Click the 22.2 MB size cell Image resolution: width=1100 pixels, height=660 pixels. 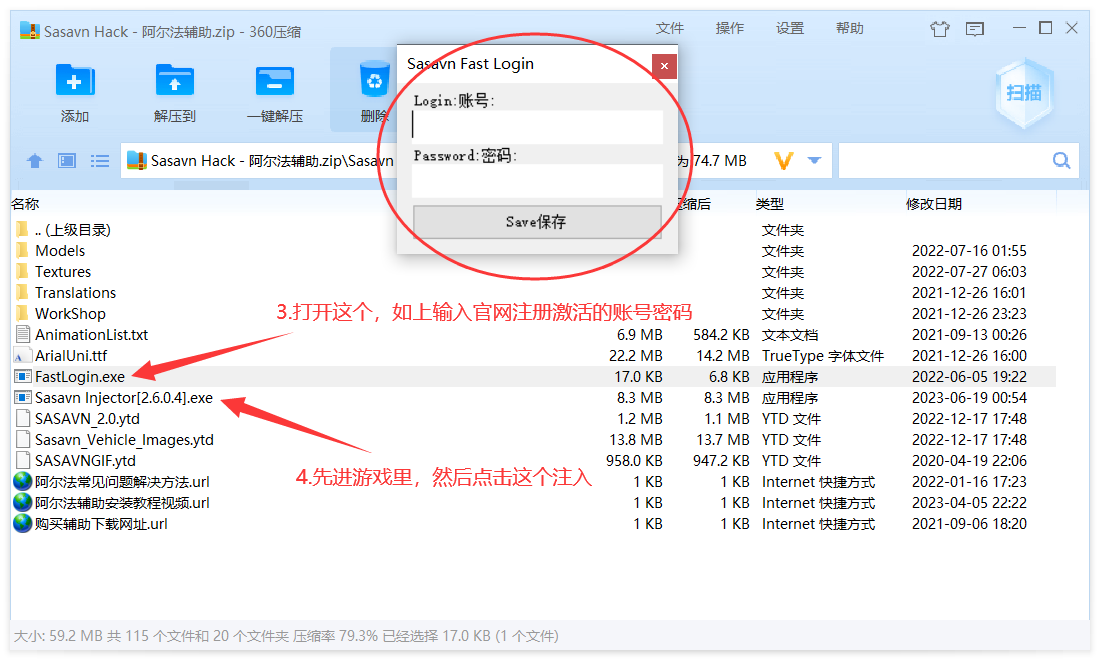point(636,356)
